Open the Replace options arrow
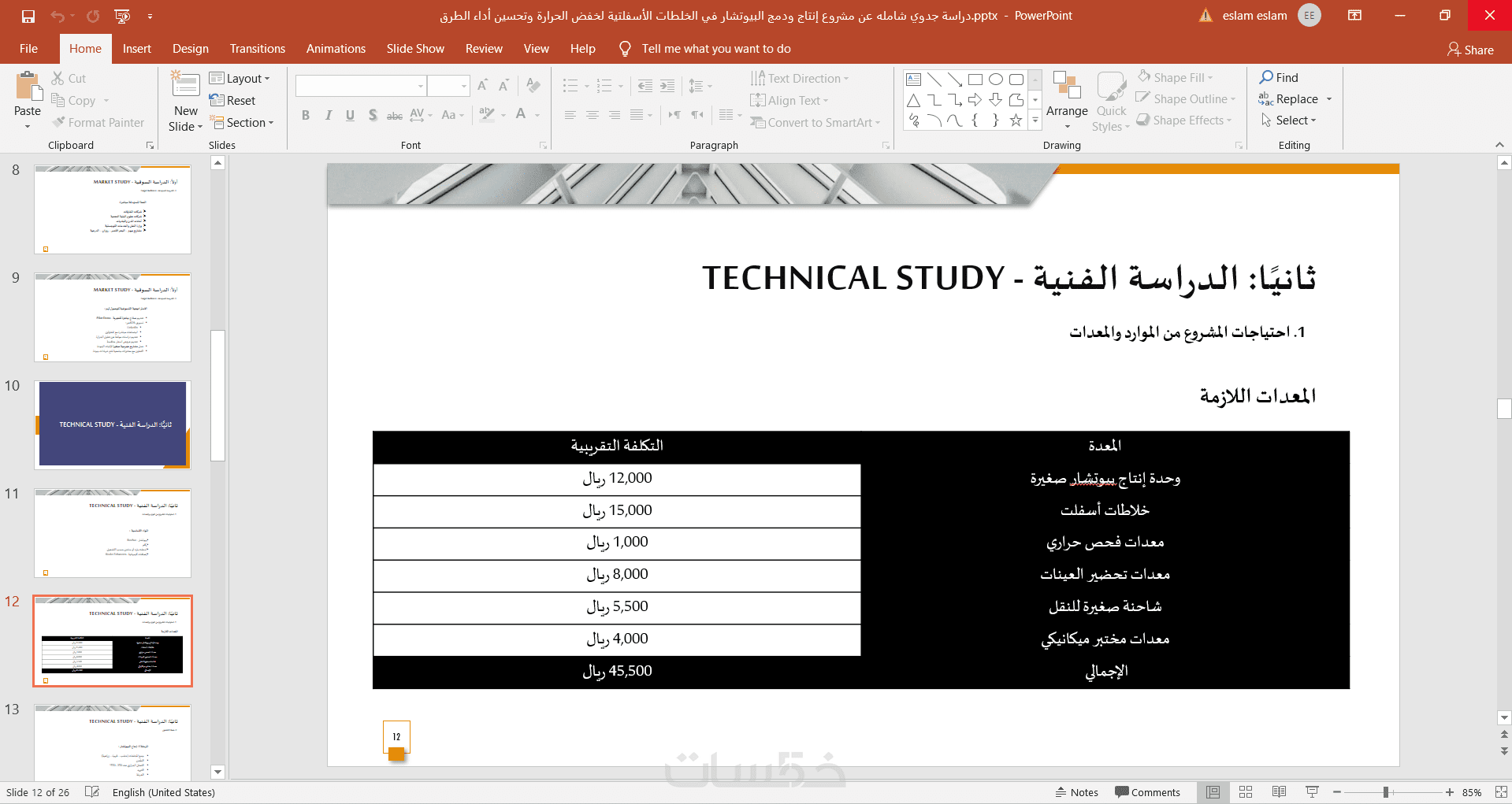This screenshot has height=804, width=1512. pyautogui.click(x=1329, y=99)
